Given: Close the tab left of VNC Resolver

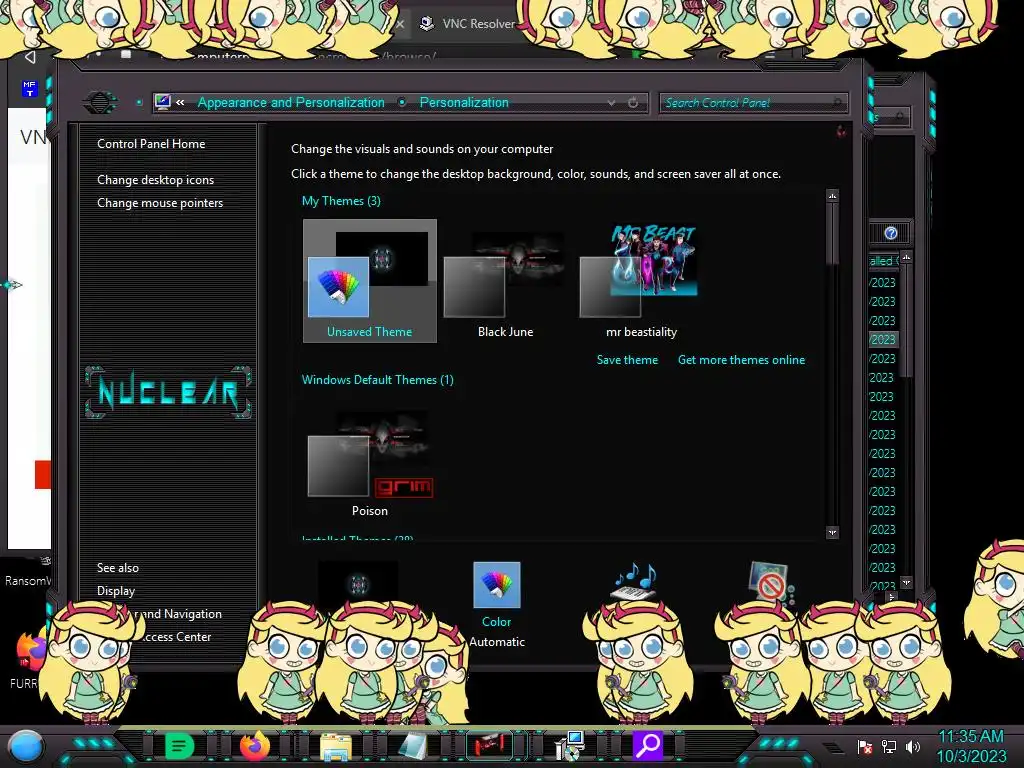Looking at the screenshot, I should [400, 24].
